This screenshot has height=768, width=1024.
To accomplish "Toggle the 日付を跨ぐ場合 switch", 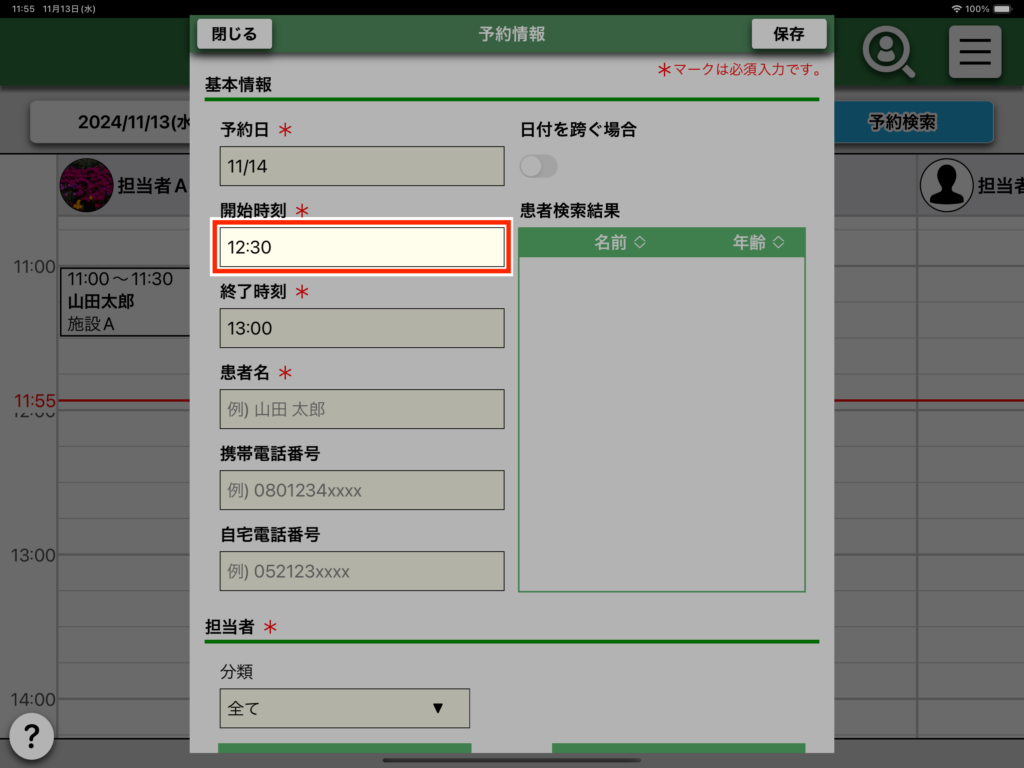I will point(539,166).
